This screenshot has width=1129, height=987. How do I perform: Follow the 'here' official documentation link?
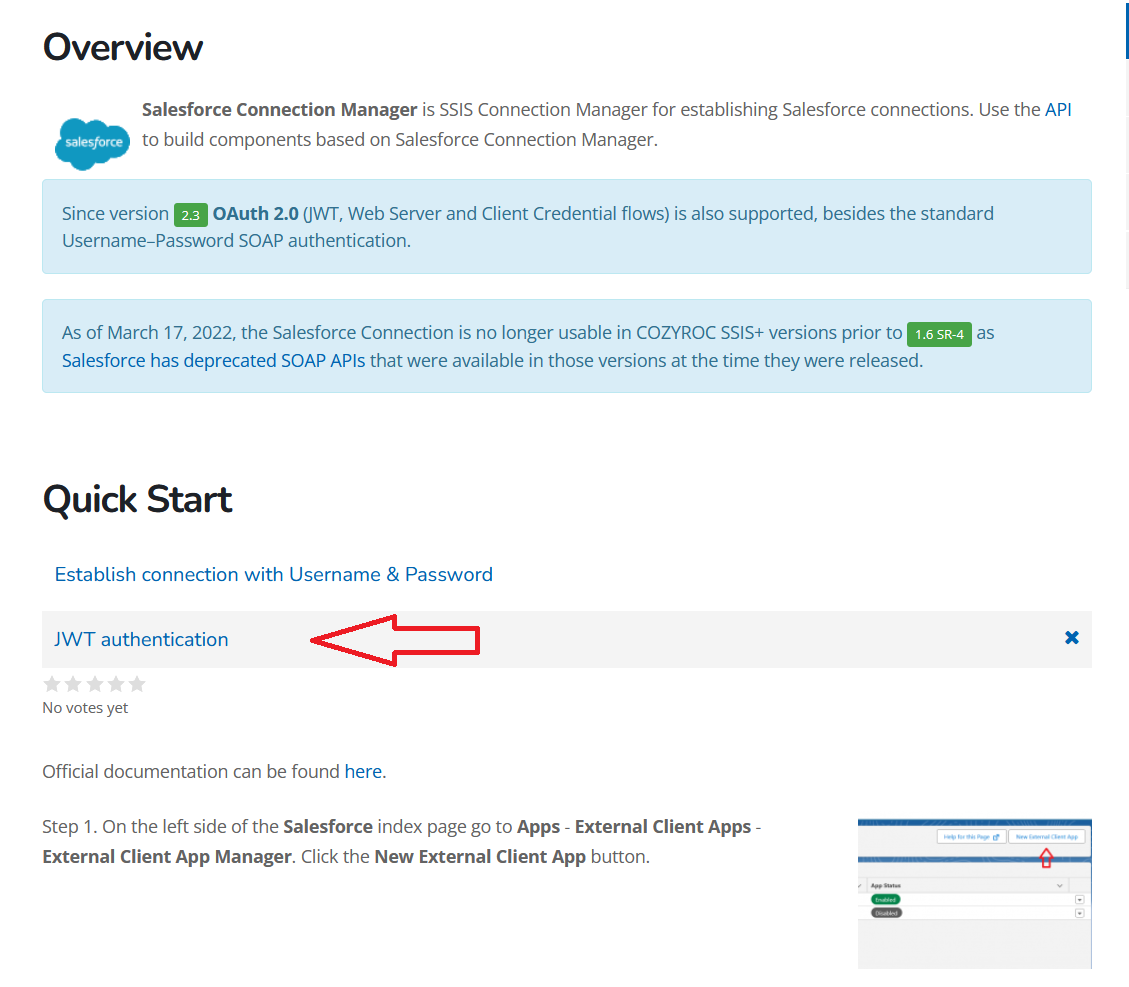coord(363,772)
